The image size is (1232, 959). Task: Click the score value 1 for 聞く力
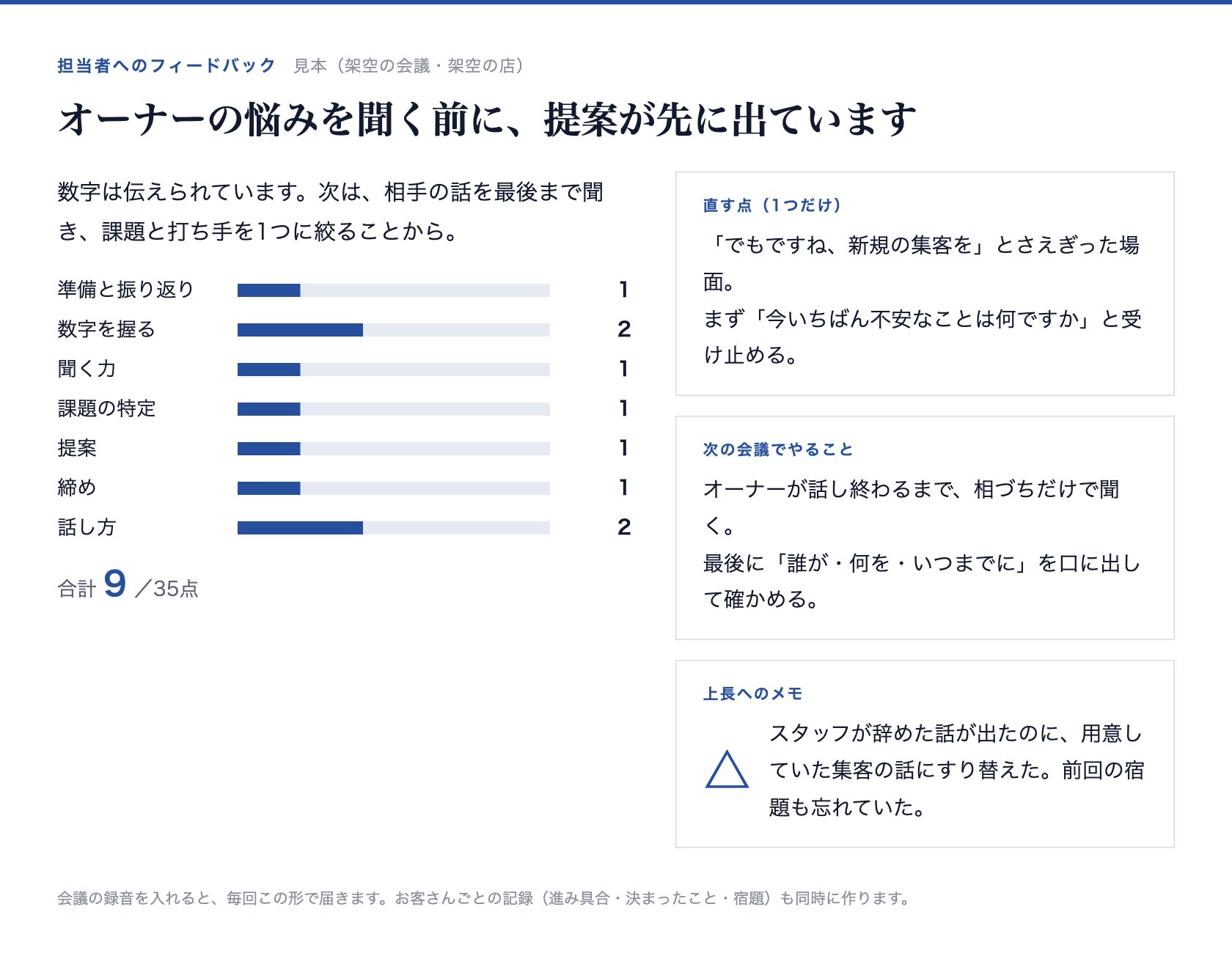[x=624, y=369]
